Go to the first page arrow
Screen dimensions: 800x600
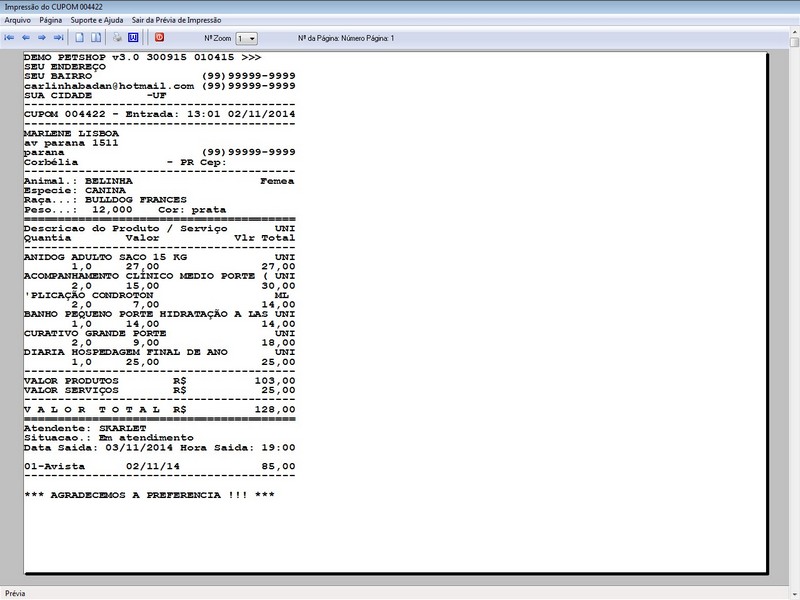pos(9,38)
